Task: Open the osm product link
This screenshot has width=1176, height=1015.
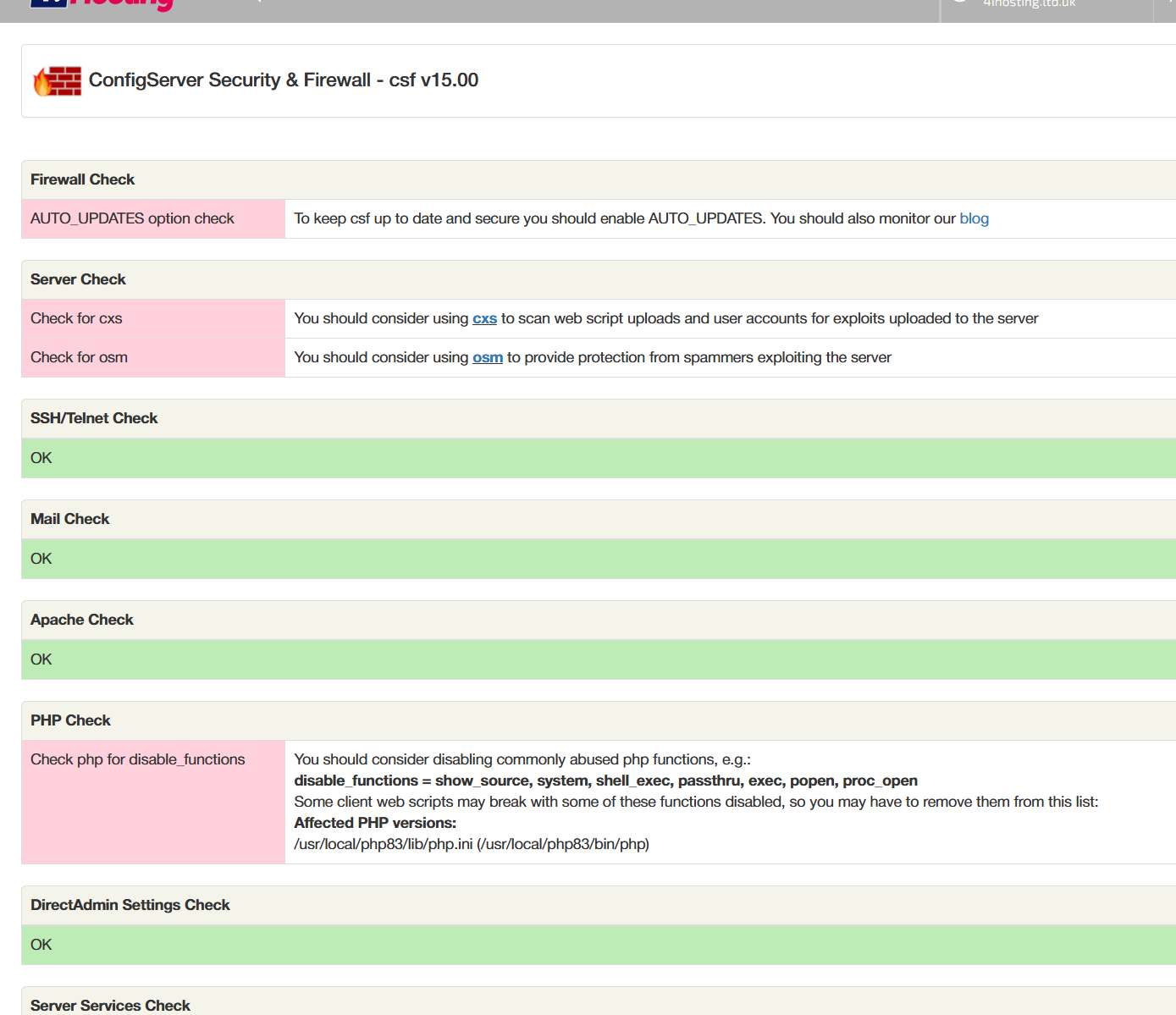Action: [x=488, y=357]
